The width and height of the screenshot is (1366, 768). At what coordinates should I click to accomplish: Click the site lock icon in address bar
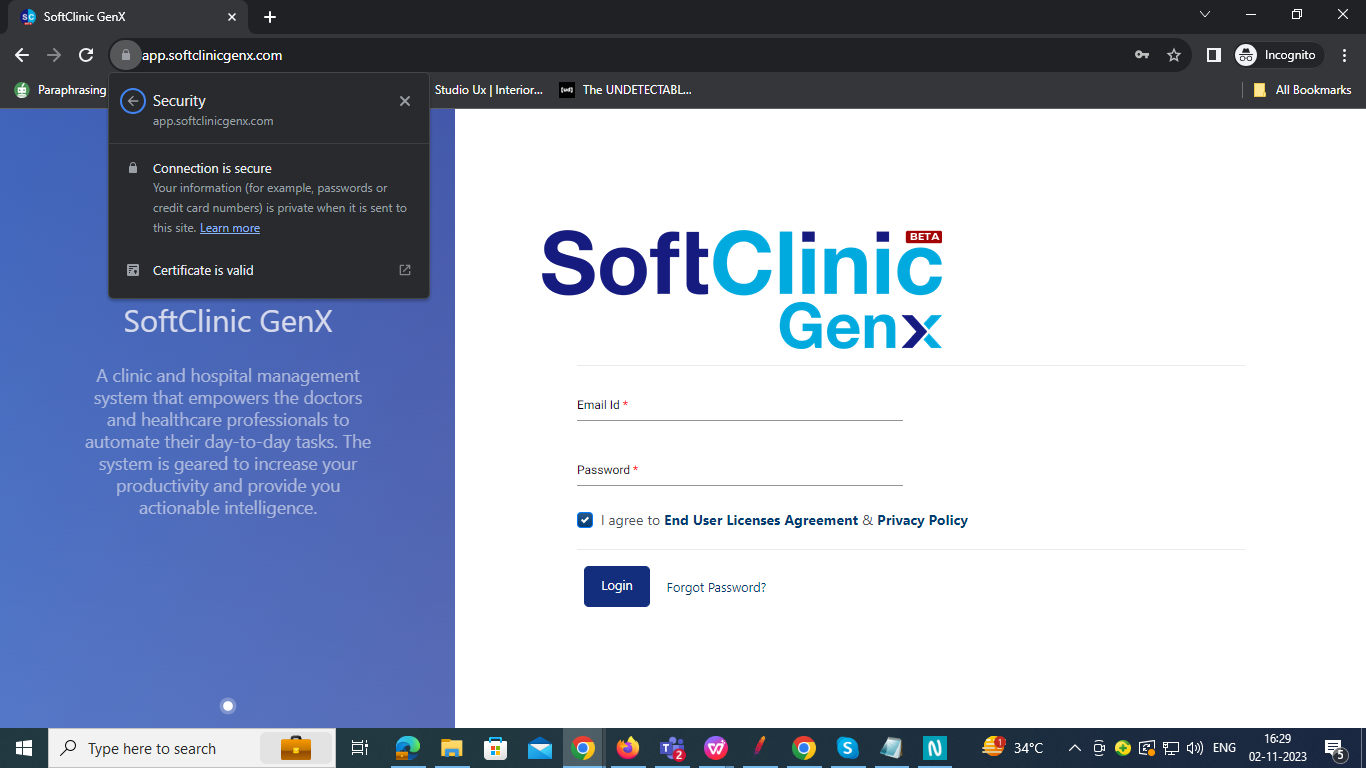pyautogui.click(x=125, y=55)
